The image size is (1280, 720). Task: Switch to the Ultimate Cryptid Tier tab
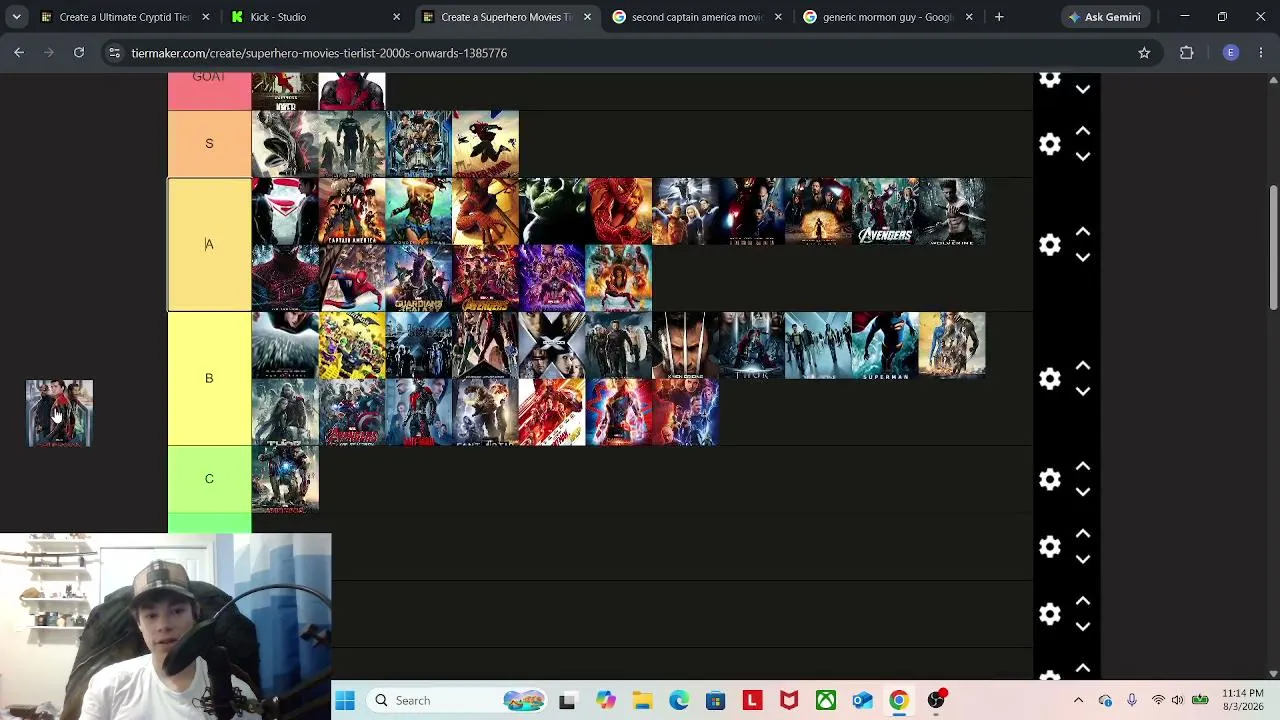click(122, 17)
